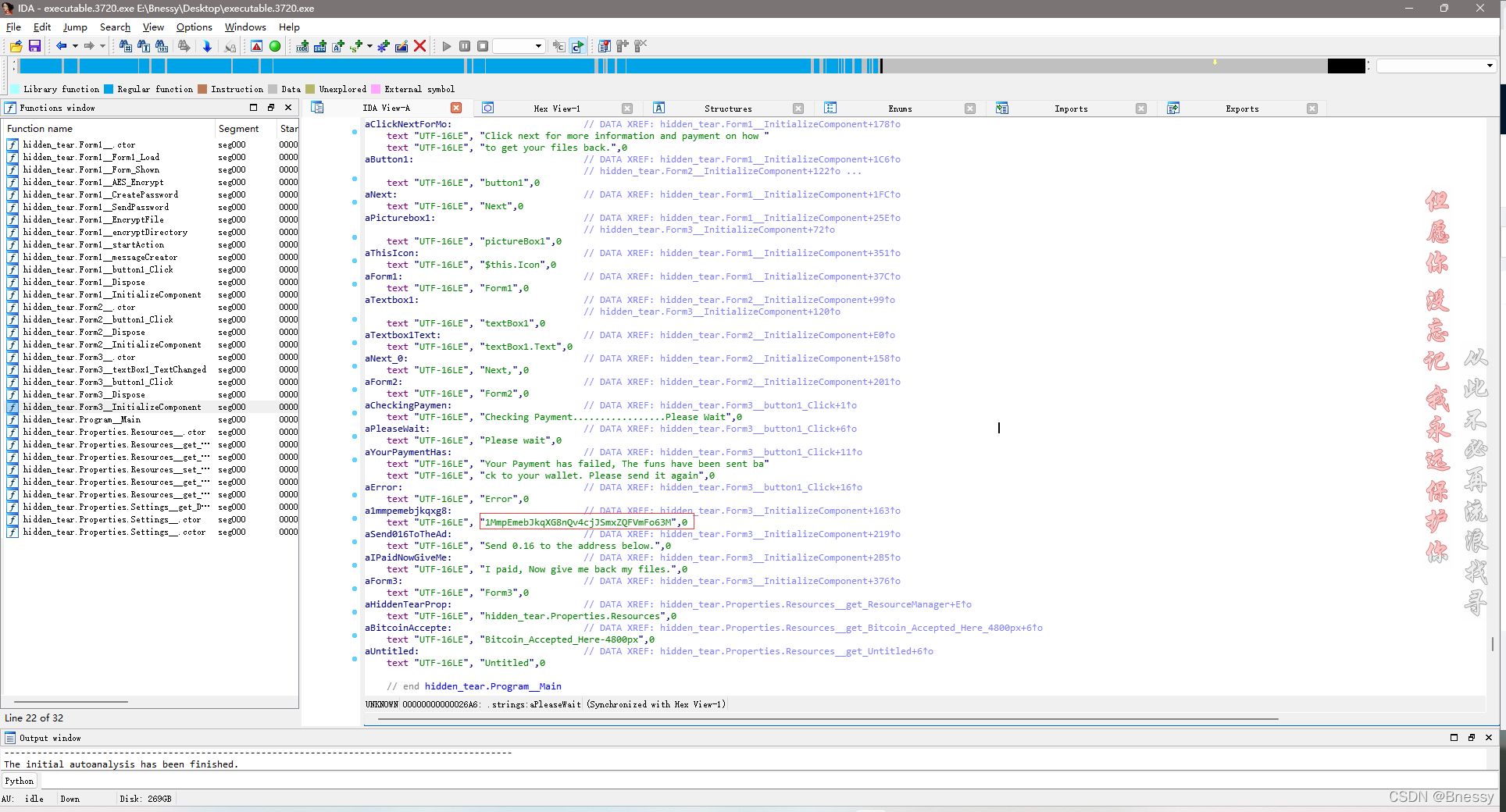Close the Hex View-1 tab

pos(627,109)
